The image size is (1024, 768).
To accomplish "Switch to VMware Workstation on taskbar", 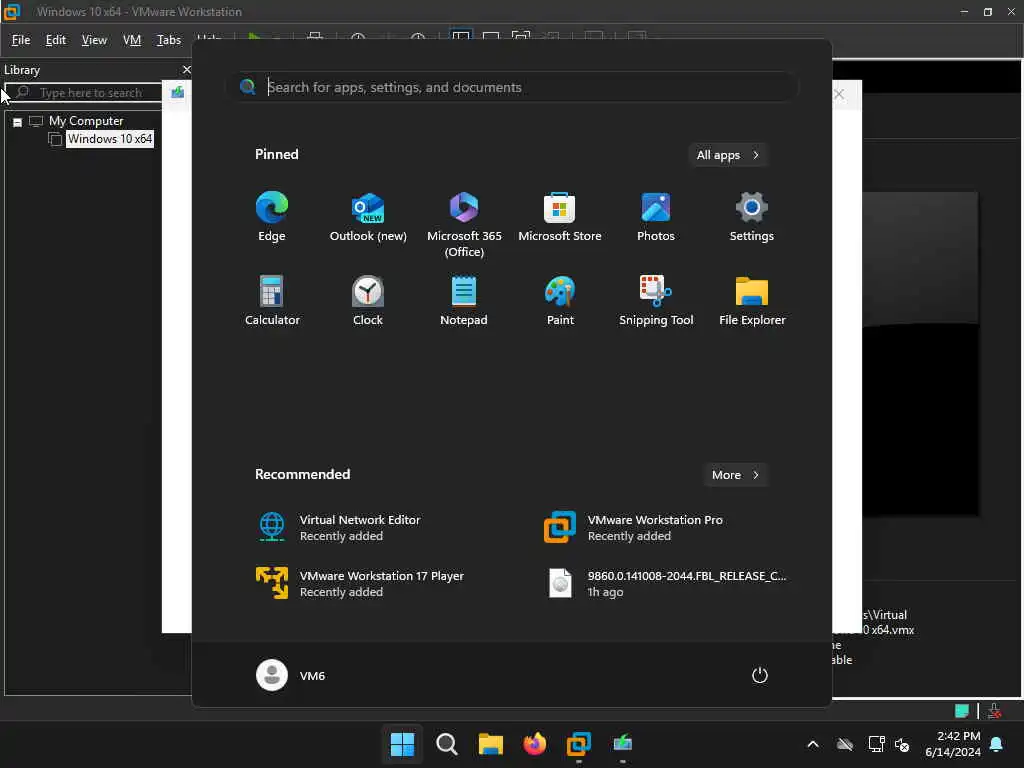I will [x=579, y=744].
